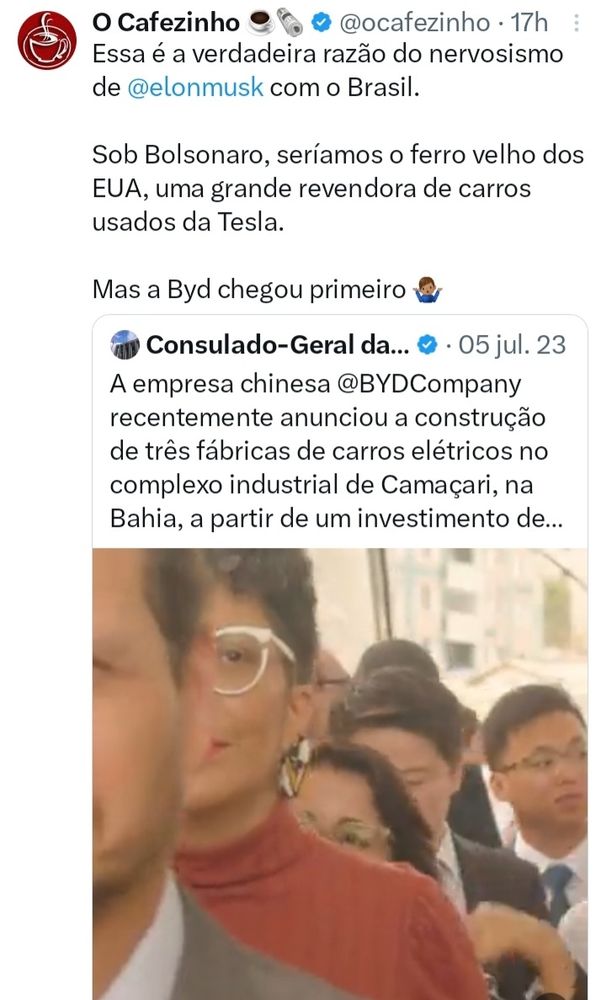Click the verified badge beside Consulado-Geral da...
The width and height of the screenshot is (606, 1000).
[427, 345]
